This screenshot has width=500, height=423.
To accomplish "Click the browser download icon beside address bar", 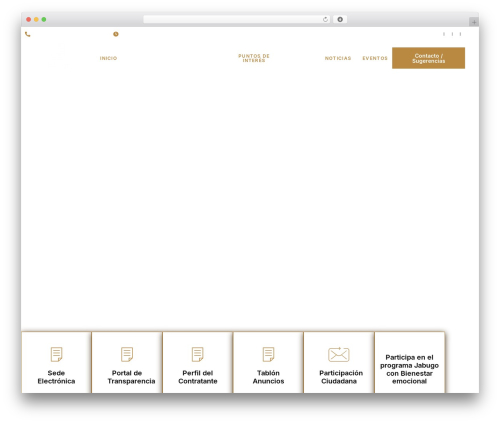I will pos(340,19).
